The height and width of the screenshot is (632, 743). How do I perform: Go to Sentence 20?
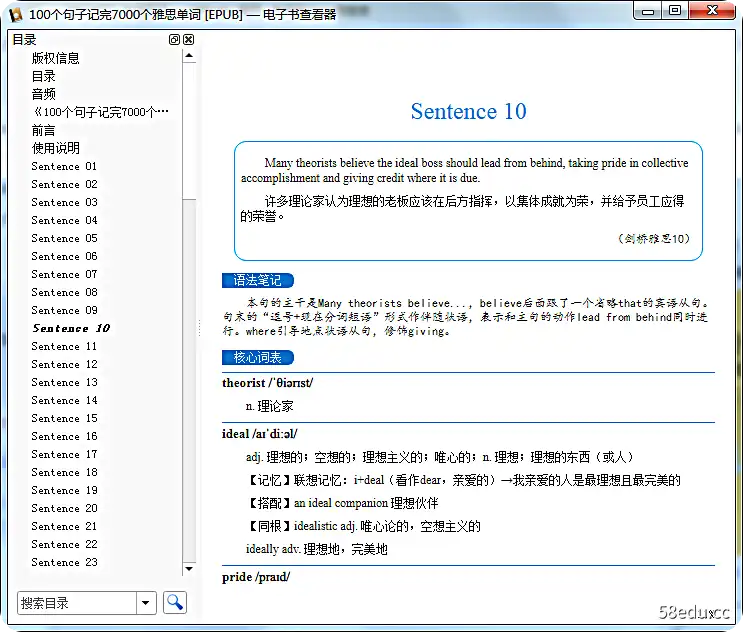[64, 508]
